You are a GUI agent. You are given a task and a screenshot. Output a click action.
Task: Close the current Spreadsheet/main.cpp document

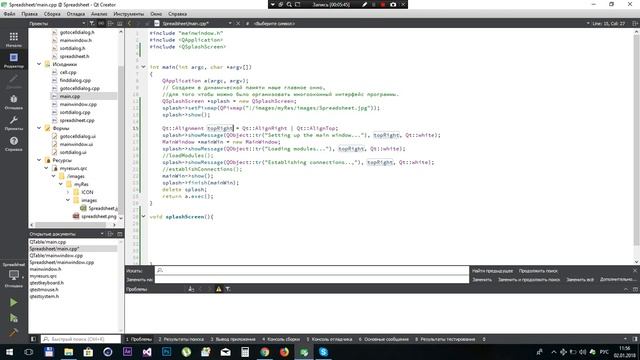pyautogui.click(x=238, y=24)
